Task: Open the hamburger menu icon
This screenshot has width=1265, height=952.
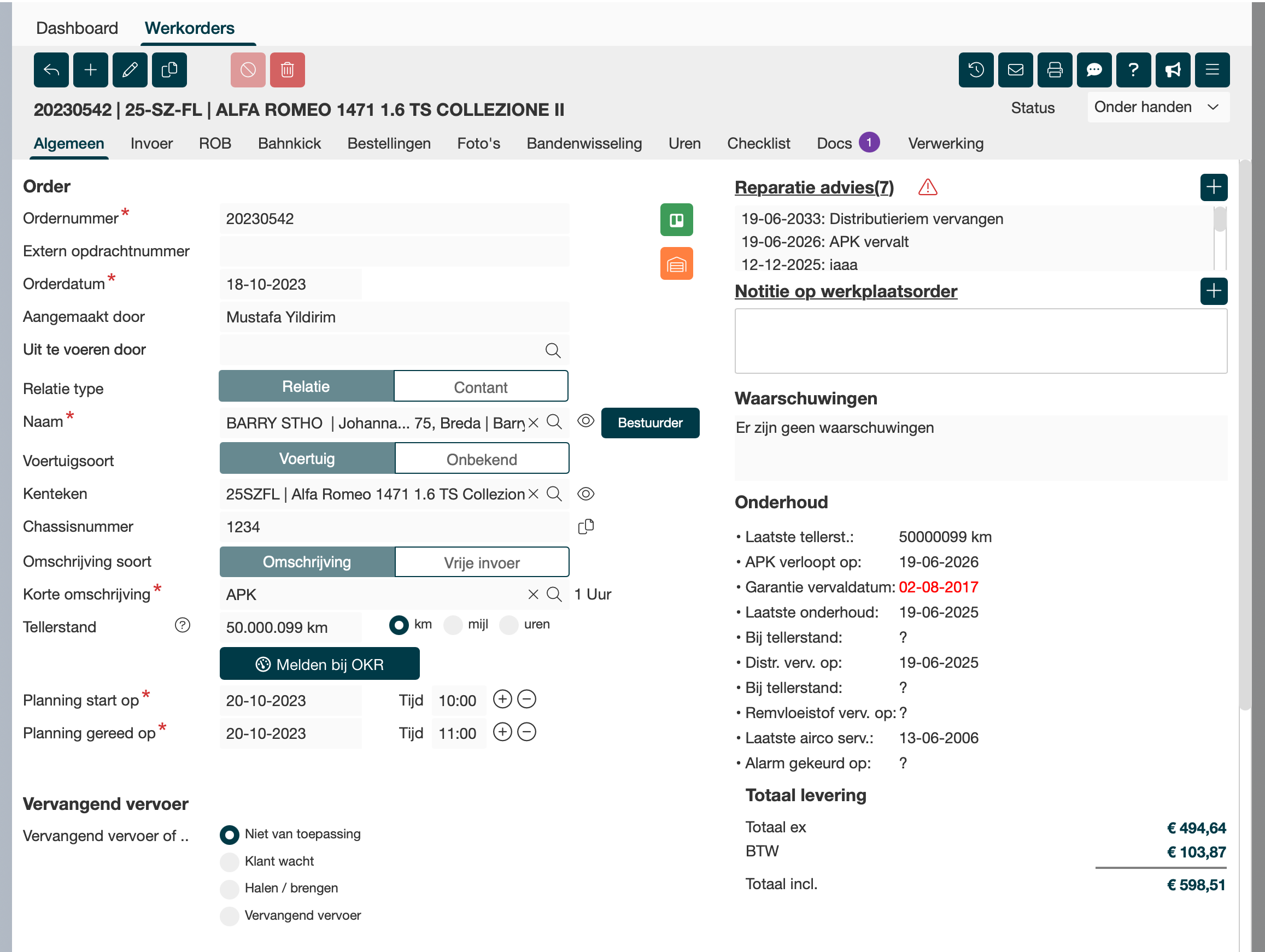Action: point(1212,70)
